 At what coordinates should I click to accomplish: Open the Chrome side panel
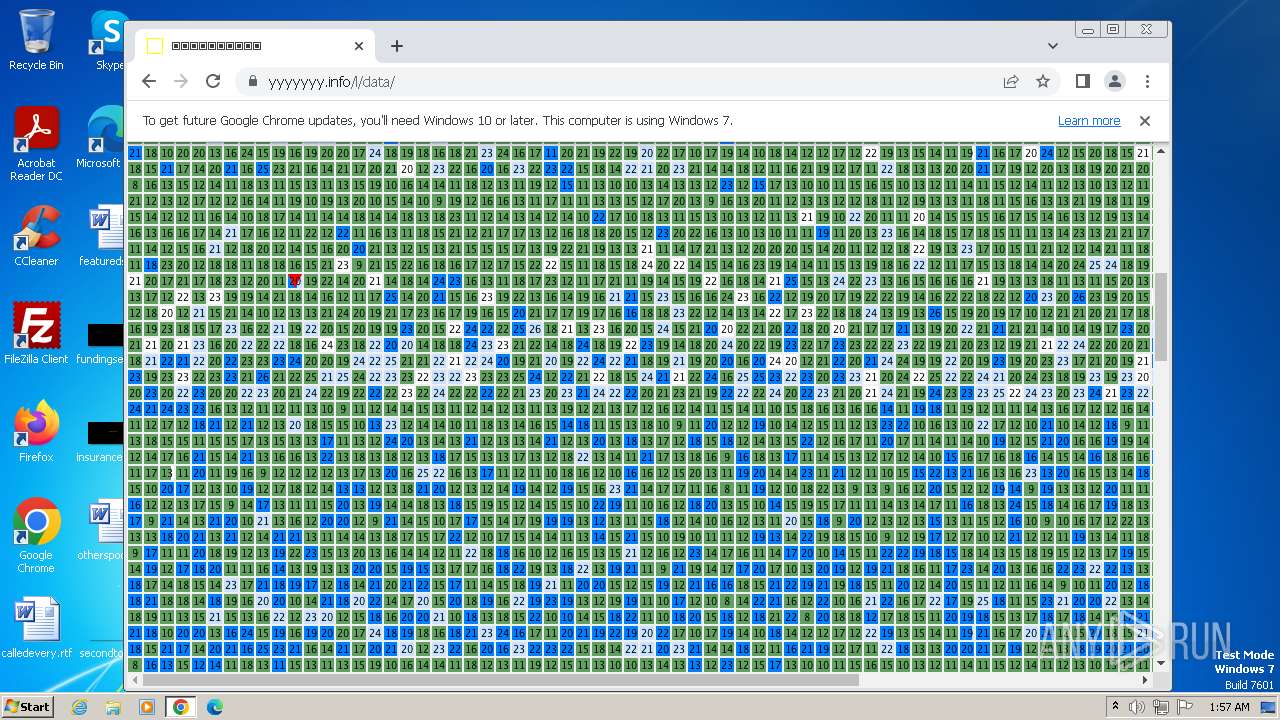click(x=1083, y=81)
